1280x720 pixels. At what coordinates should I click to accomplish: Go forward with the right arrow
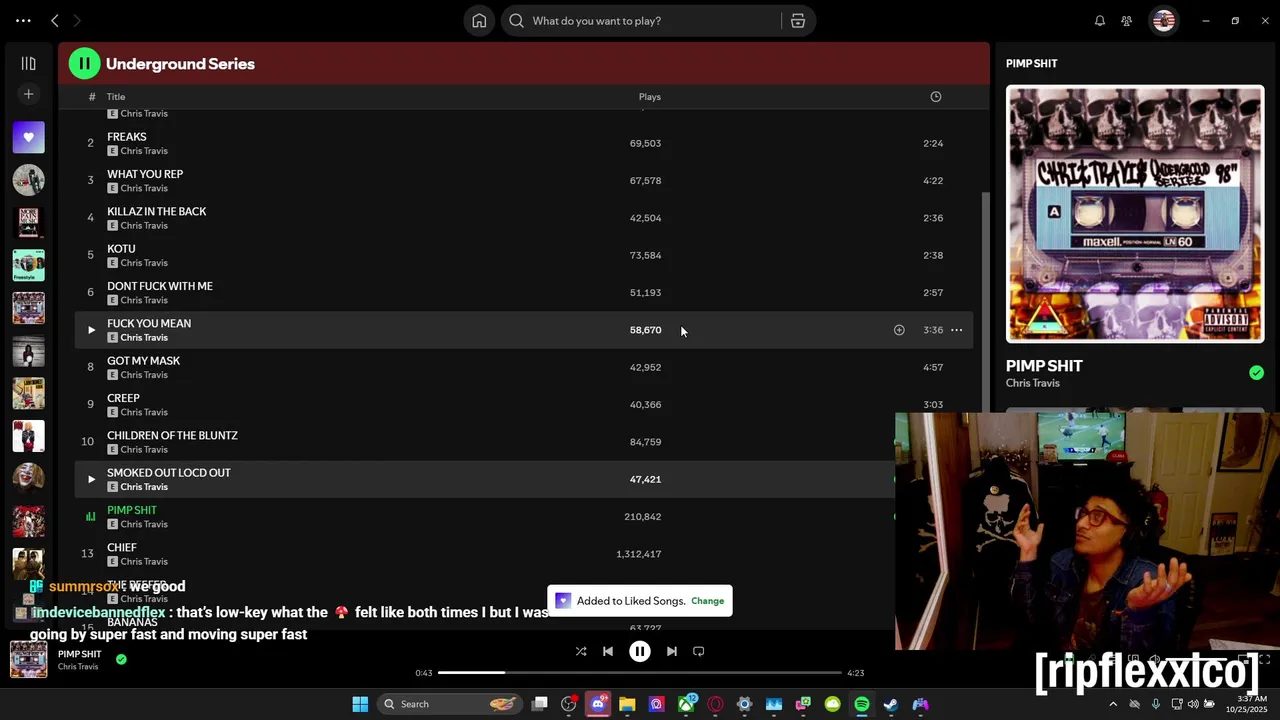click(77, 21)
